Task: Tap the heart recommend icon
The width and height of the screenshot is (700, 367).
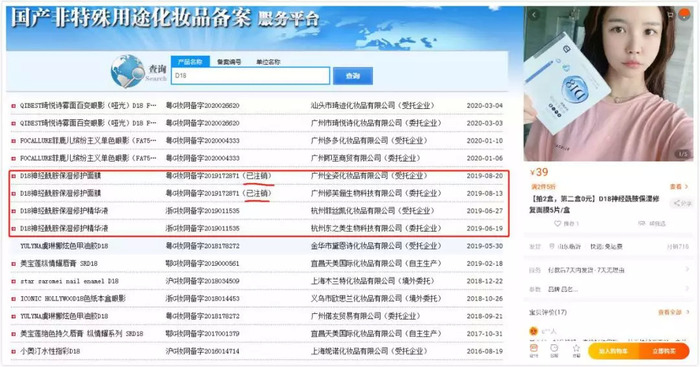Action: (558, 223)
